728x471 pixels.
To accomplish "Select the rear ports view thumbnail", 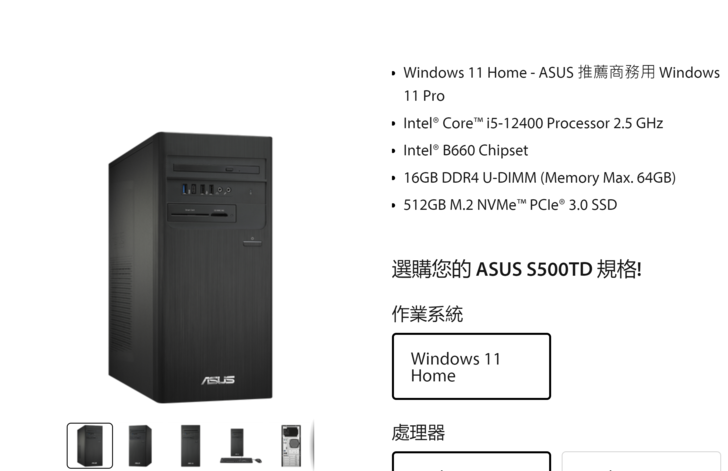I will (x=291, y=445).
